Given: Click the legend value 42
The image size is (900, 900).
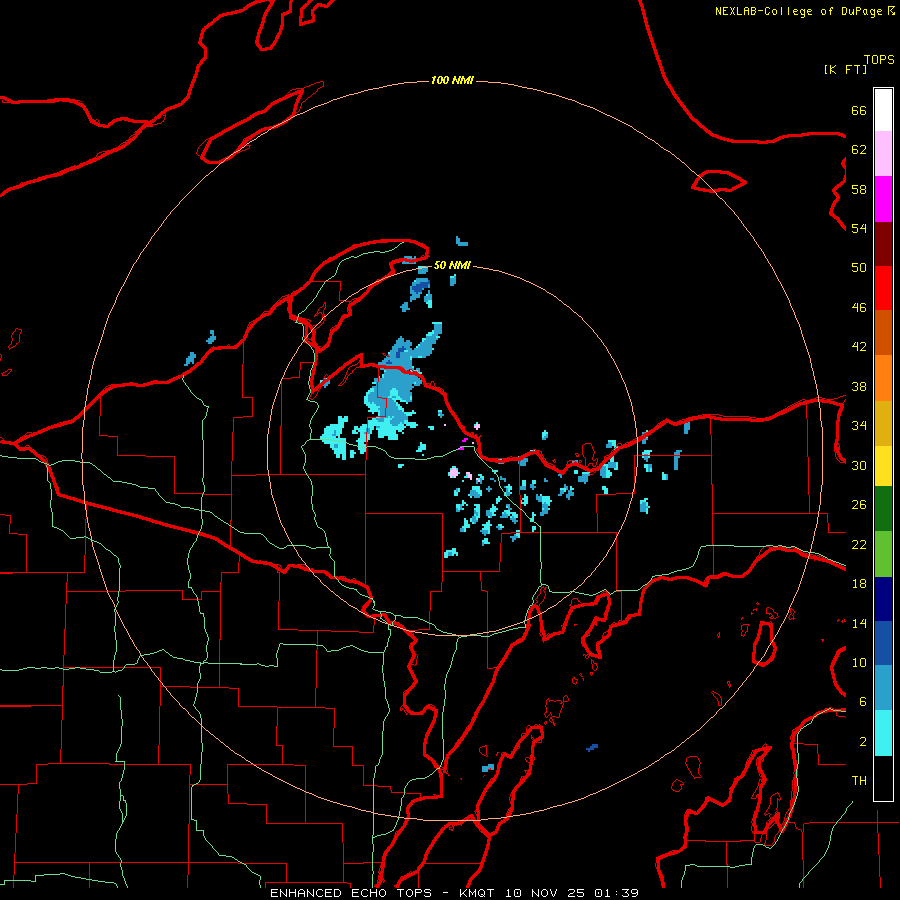Looking at the screenshot, I should [x=859, y=347].
